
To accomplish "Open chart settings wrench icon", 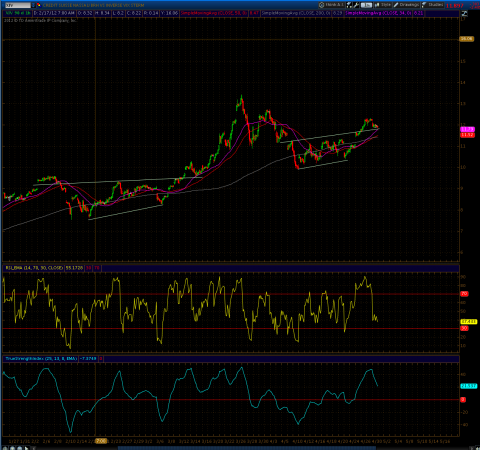I will pos(356,5).
